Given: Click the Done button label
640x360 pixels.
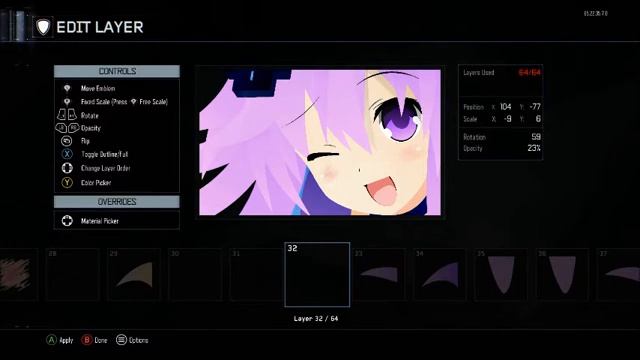Looking at the screenshot, I should click(101, 340).
